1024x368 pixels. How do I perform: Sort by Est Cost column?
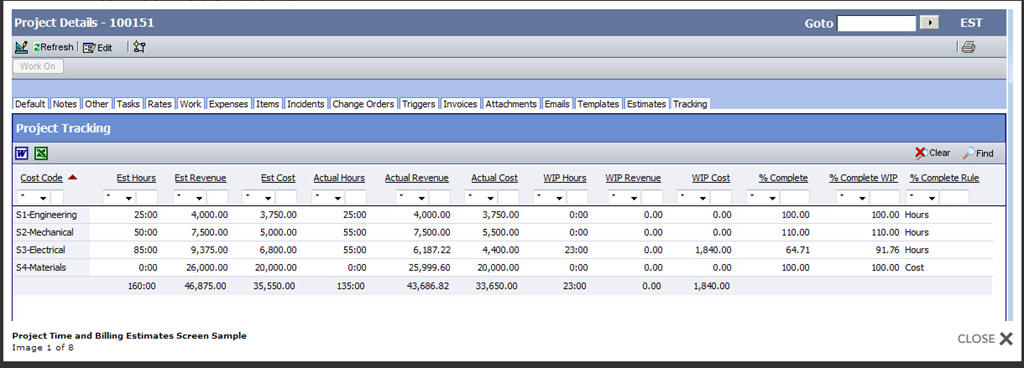tap(278, 177)
